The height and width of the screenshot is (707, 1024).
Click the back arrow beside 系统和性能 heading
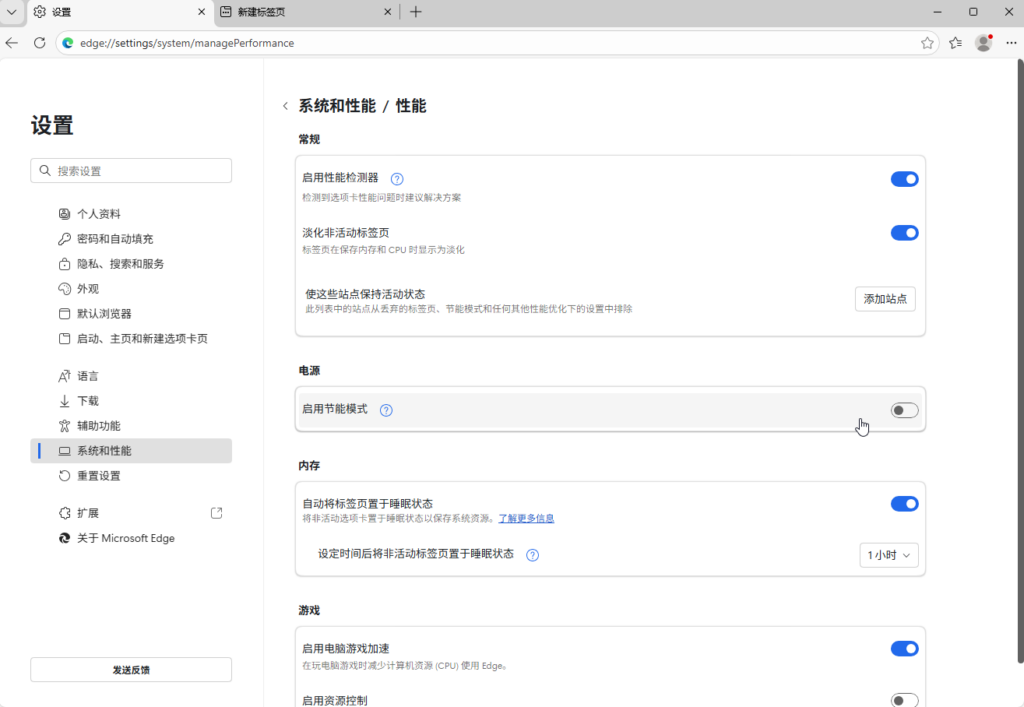coord(285,106)
